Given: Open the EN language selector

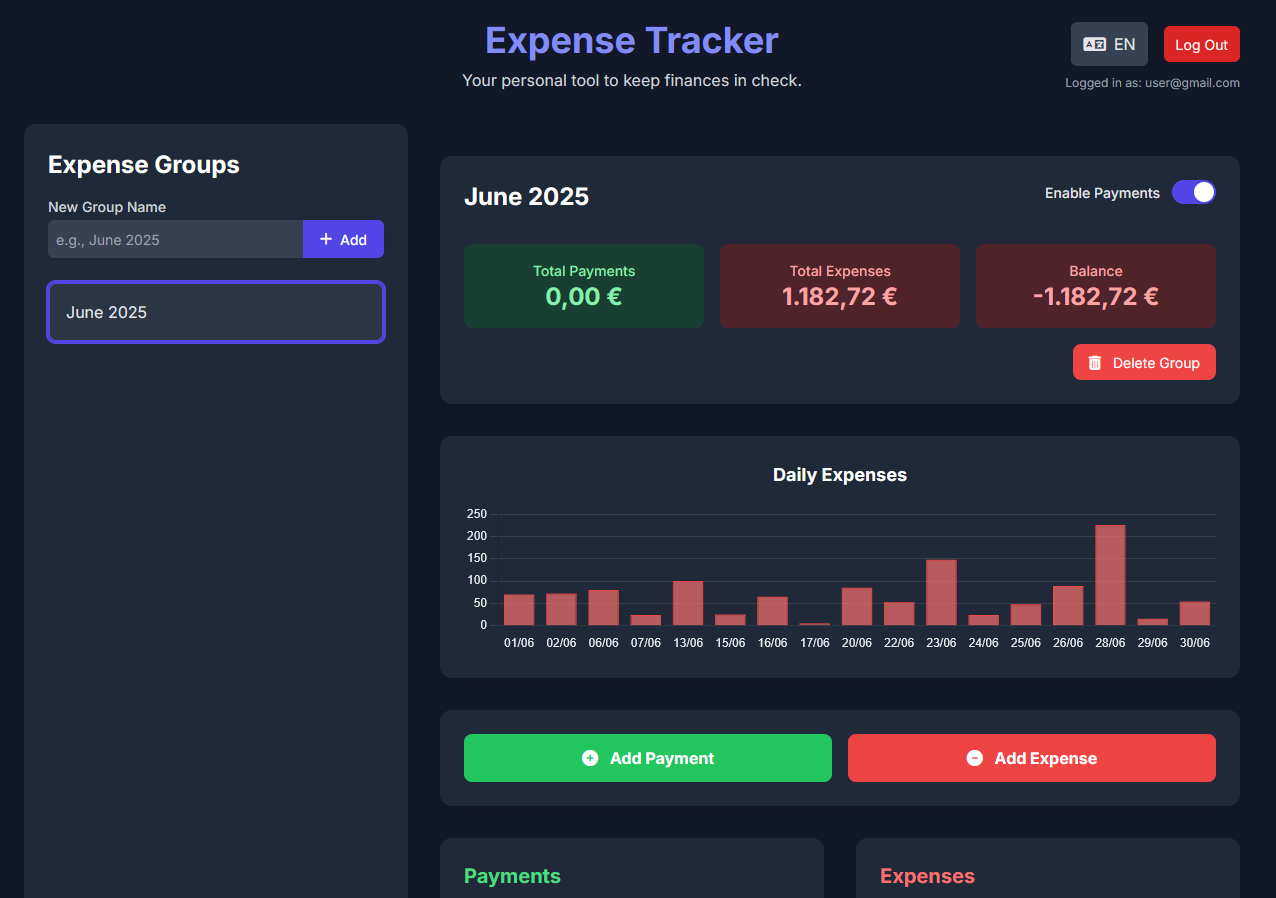Looking at the screenshot, I should click(1109, 44).
